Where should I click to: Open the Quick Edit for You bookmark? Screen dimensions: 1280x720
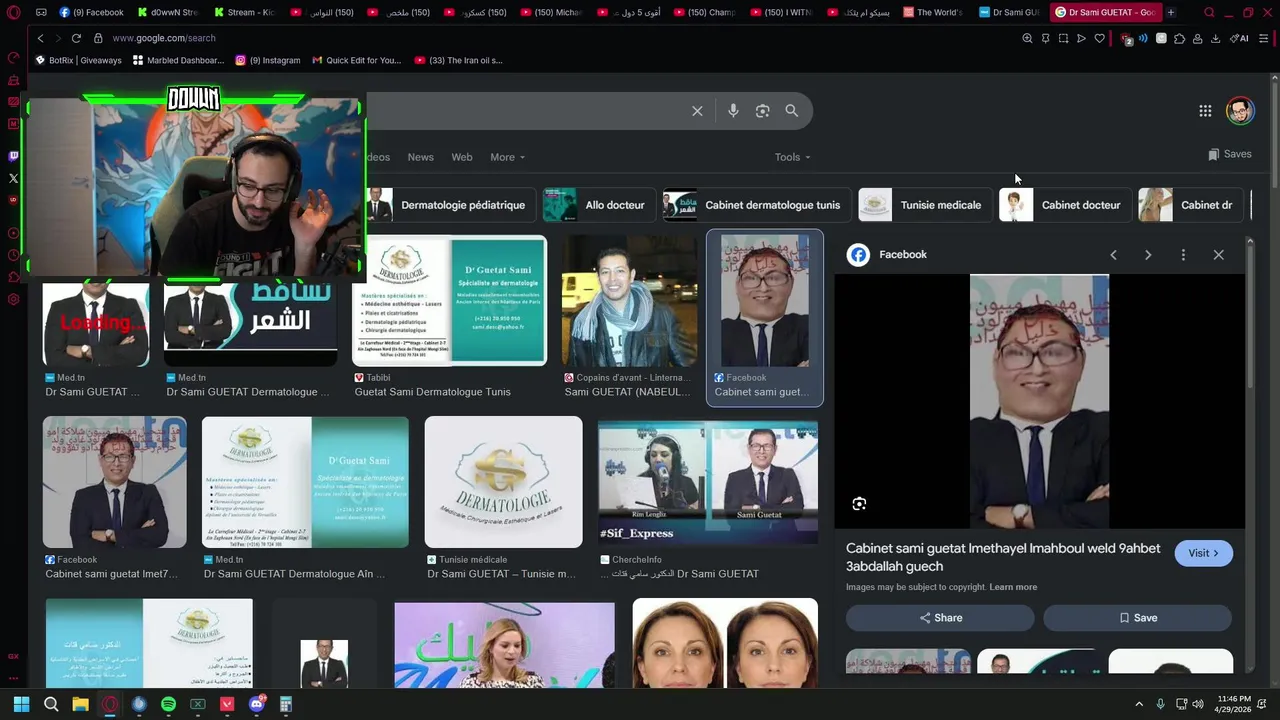[357, 60]
